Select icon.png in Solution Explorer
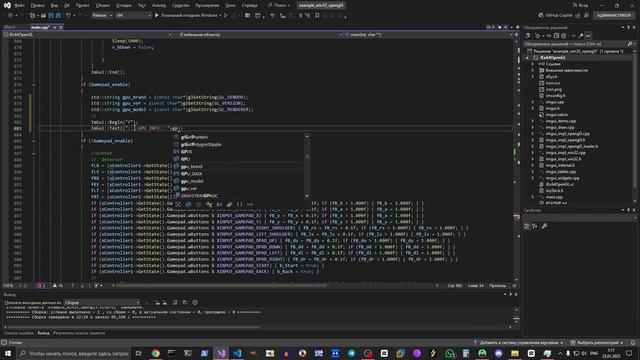 [553, 89]
